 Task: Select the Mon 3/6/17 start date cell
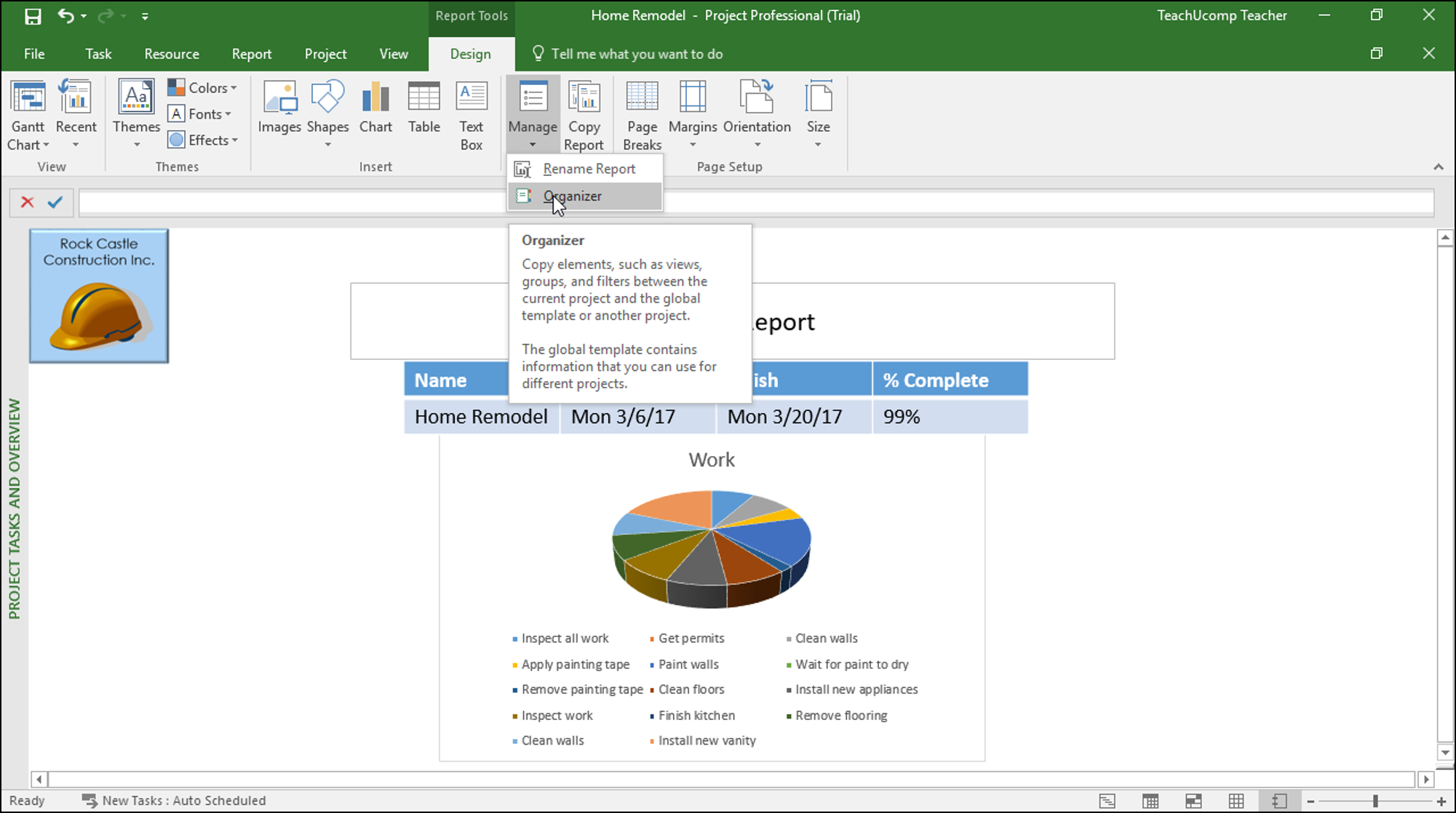637,417
